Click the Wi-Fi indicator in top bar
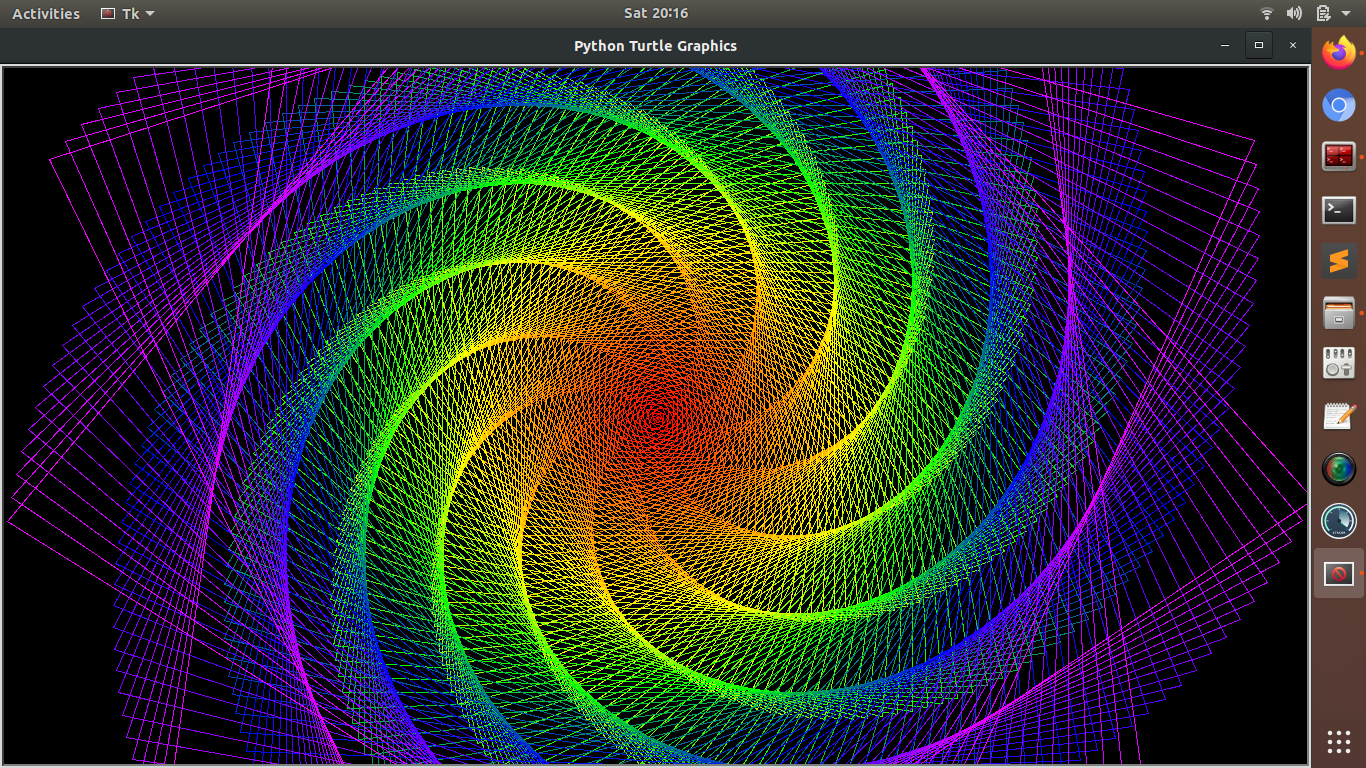Viewport: 1366px width, 768px height. 1267,13
